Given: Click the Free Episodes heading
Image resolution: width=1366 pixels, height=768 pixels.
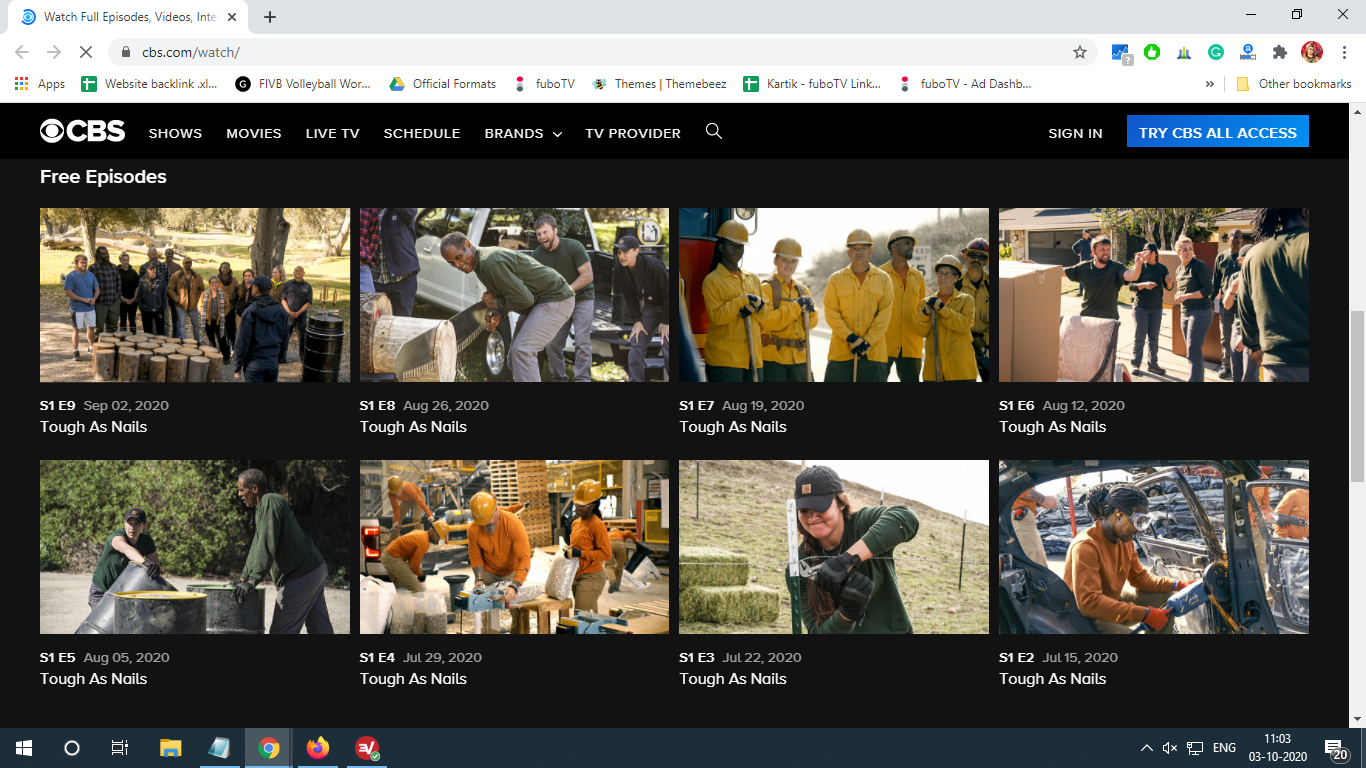Looking at the screenshot, I should point(103,177).
